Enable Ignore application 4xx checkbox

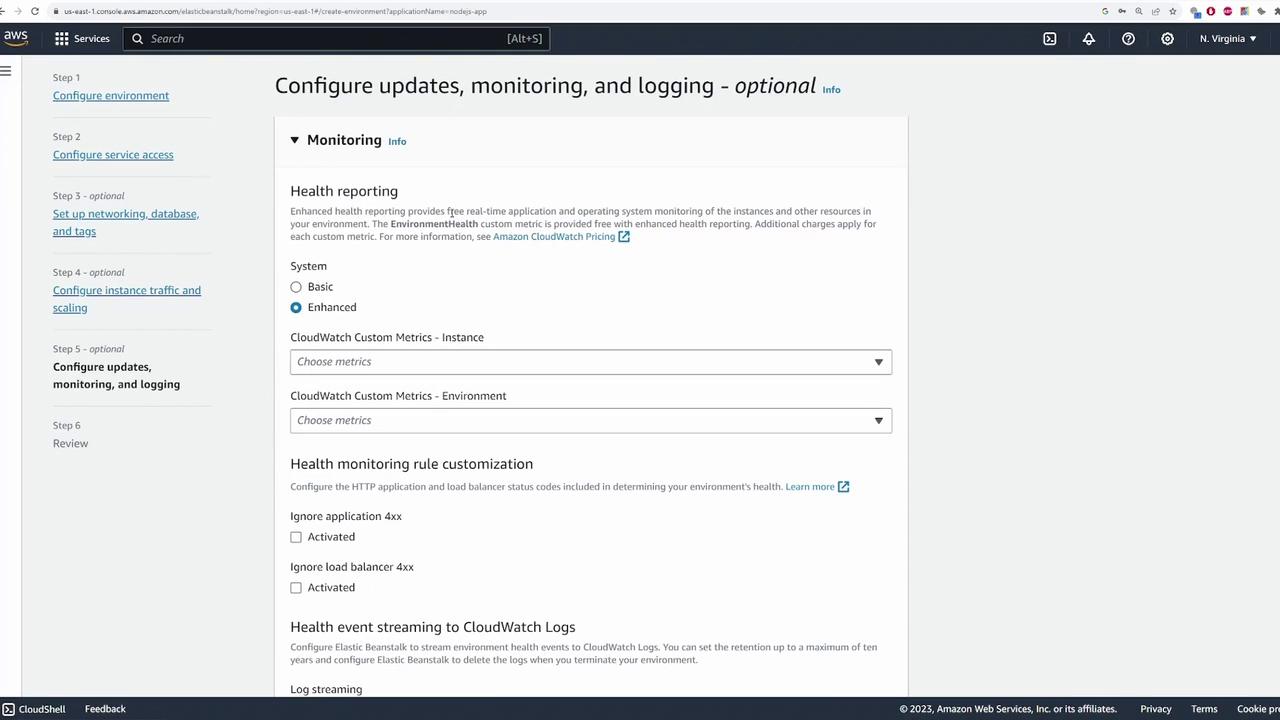coord(296,537)
